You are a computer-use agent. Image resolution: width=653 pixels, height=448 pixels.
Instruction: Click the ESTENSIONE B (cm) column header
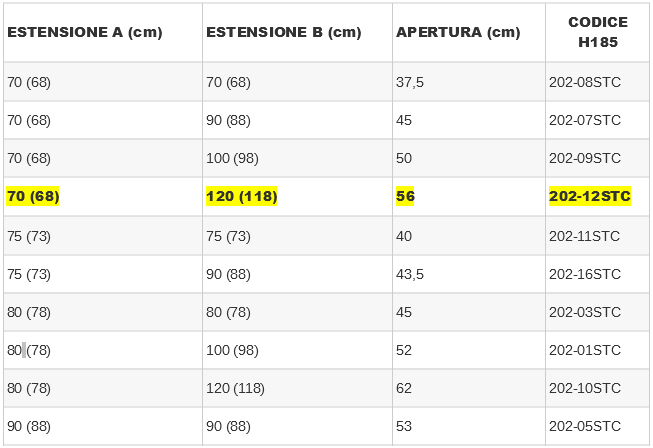point(283,32)
